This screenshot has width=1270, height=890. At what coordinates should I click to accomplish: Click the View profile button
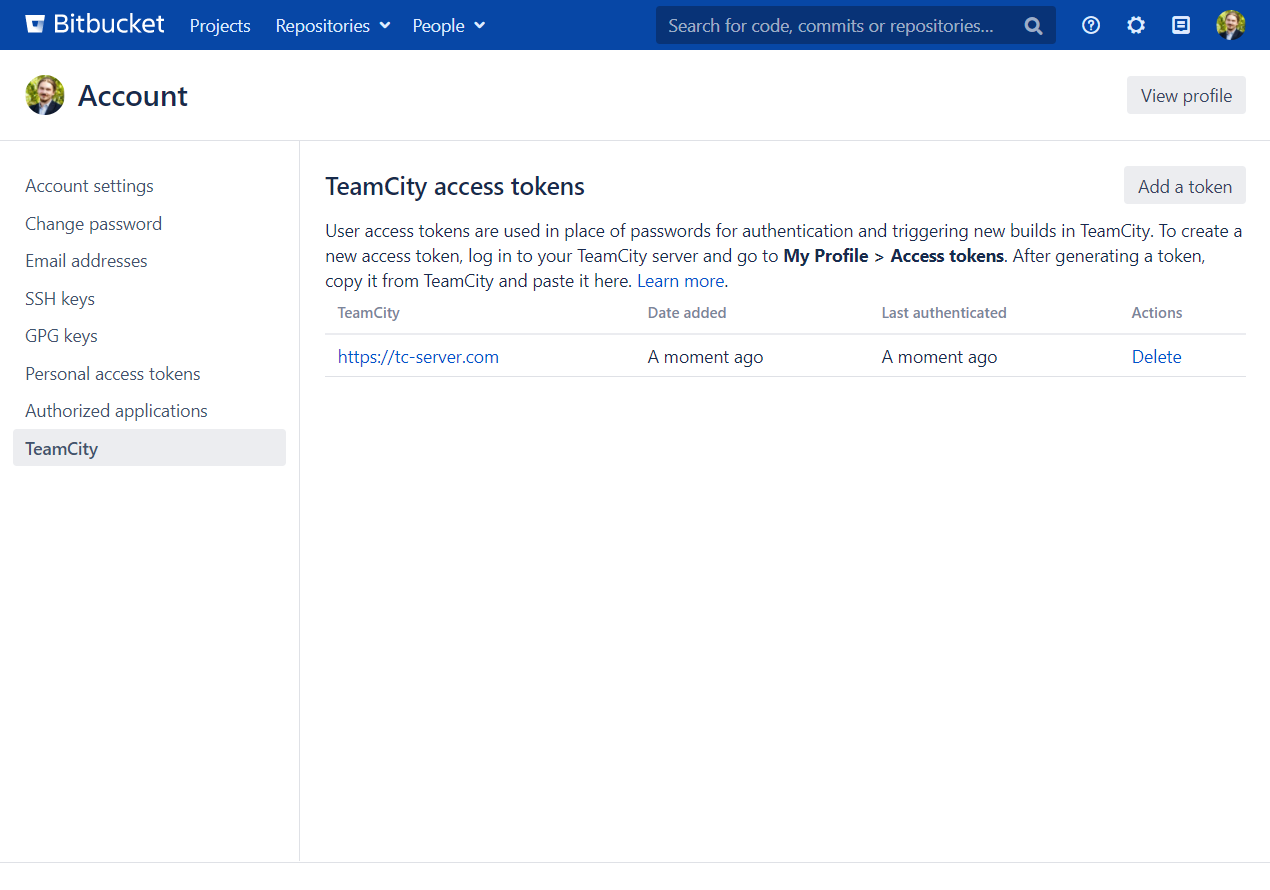coord(1186,95)
